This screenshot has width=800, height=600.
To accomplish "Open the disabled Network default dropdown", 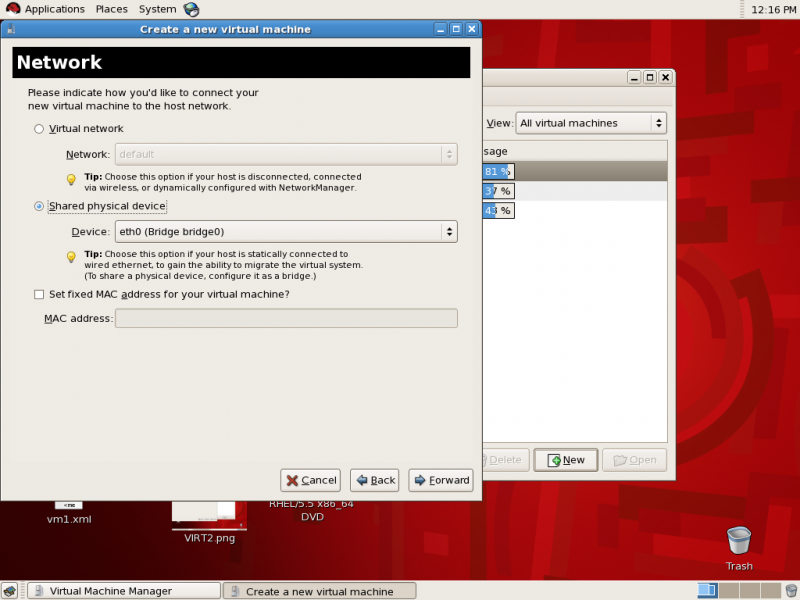I will pos(286,154).
